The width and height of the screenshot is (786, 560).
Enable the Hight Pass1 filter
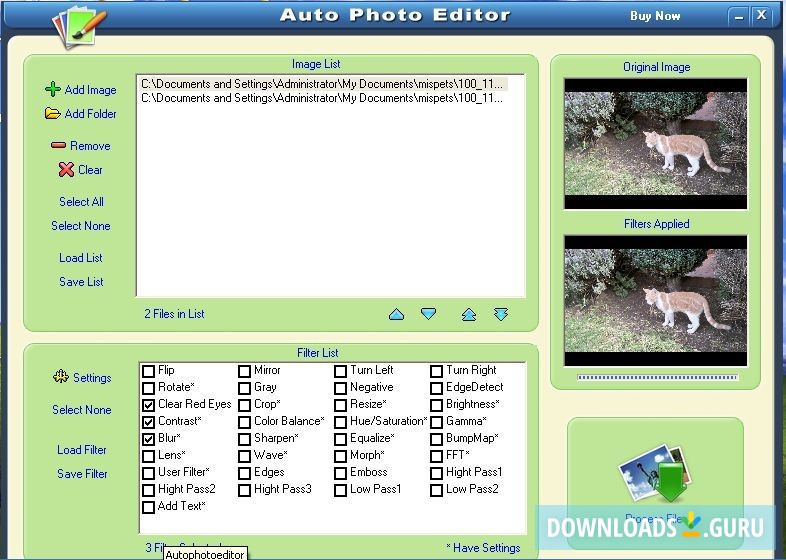tap(437, 473)
